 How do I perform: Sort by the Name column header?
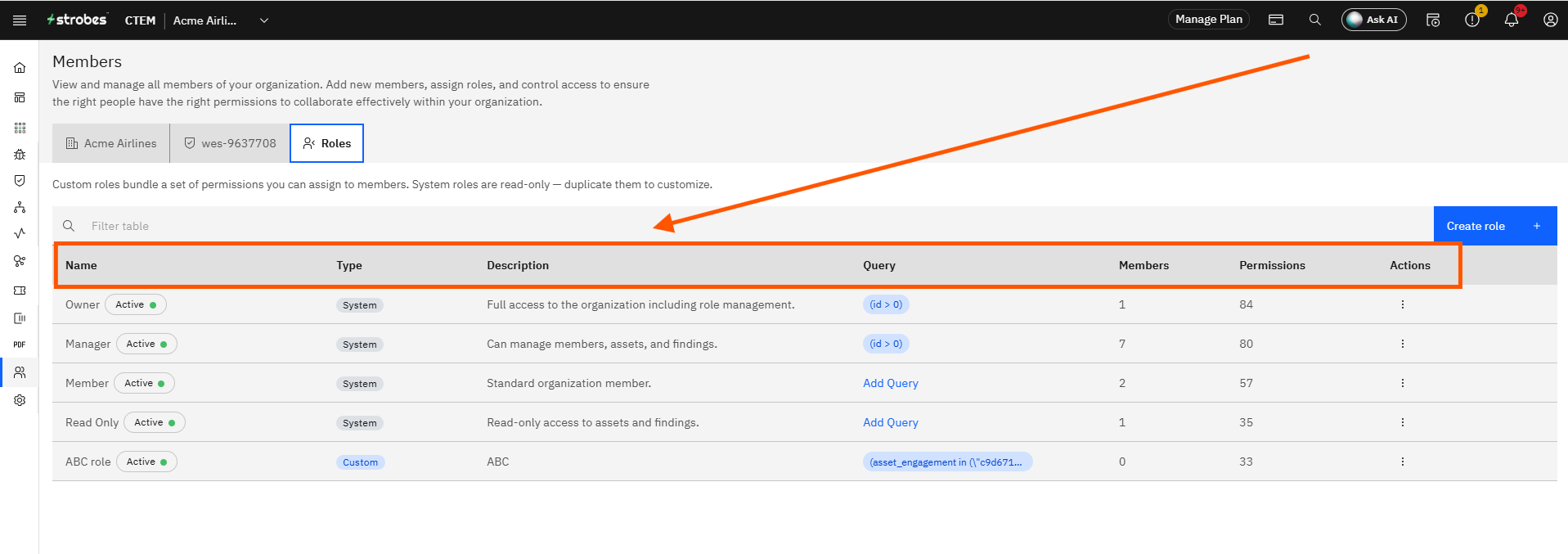tap(81, 265)
